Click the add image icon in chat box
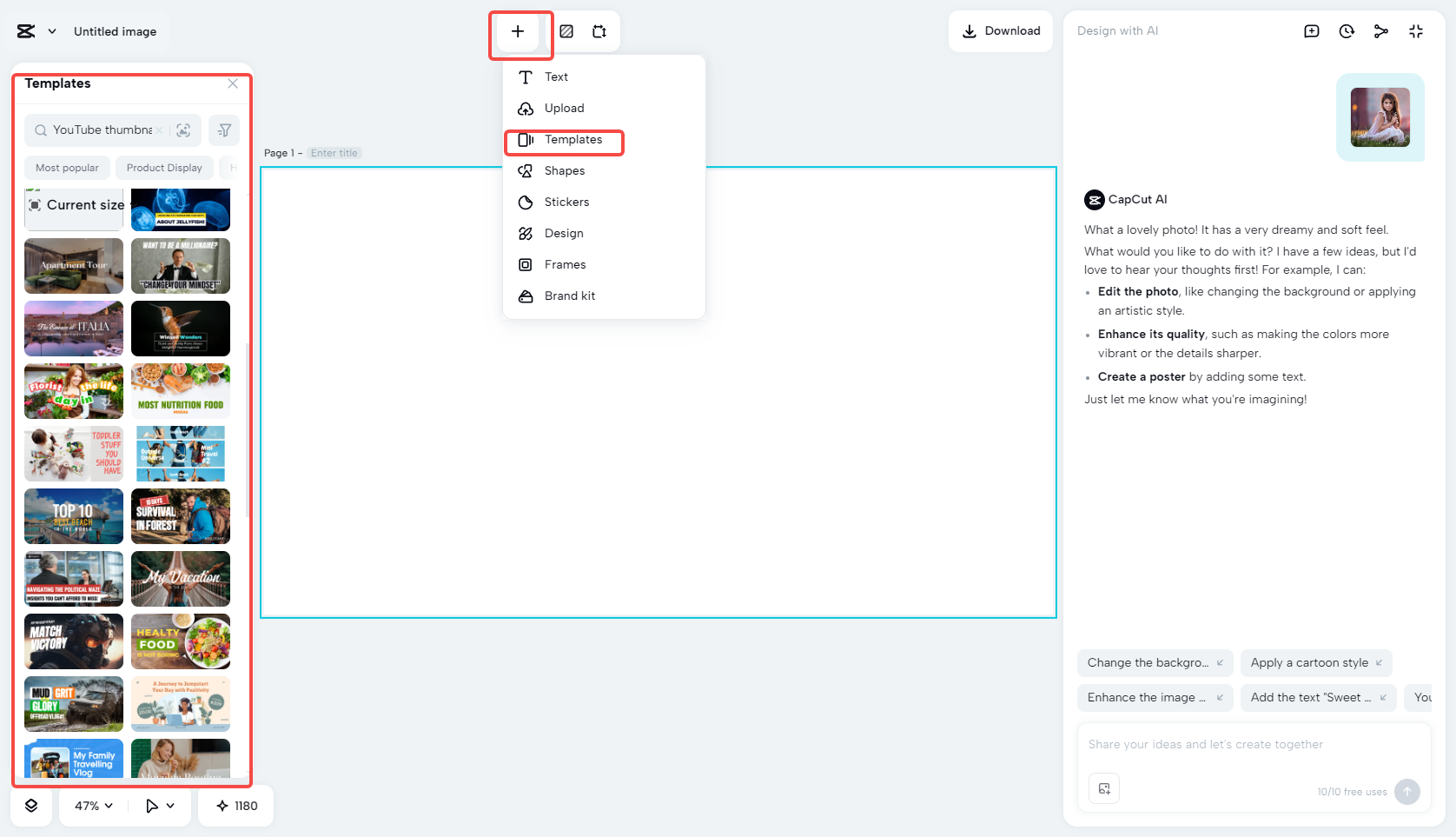The image size is (1456, 837). [x=1104, y=788]
